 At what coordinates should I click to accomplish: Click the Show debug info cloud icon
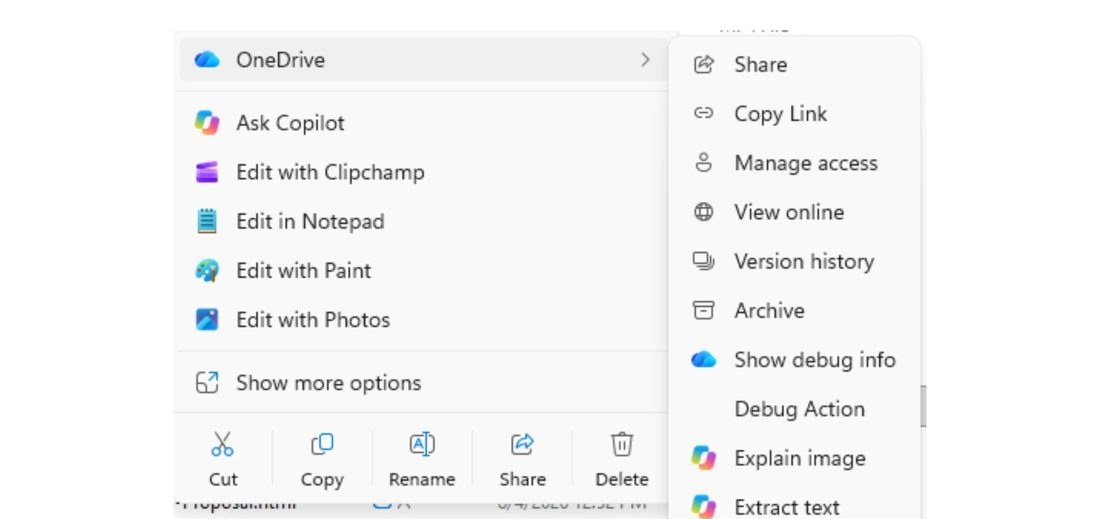pyautogui.click(x=704, y=360)
